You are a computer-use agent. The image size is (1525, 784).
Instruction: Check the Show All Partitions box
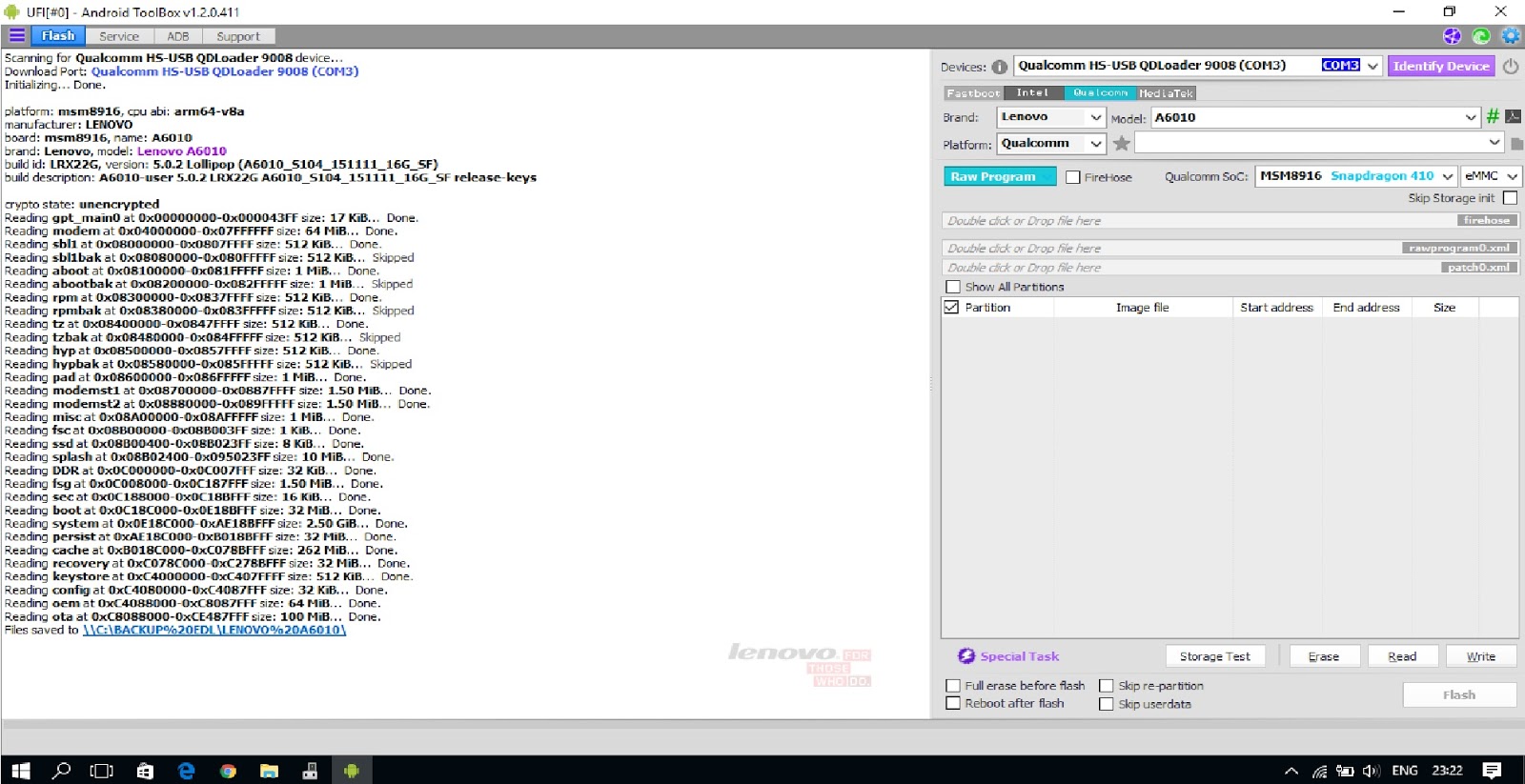tap(953, 287)
